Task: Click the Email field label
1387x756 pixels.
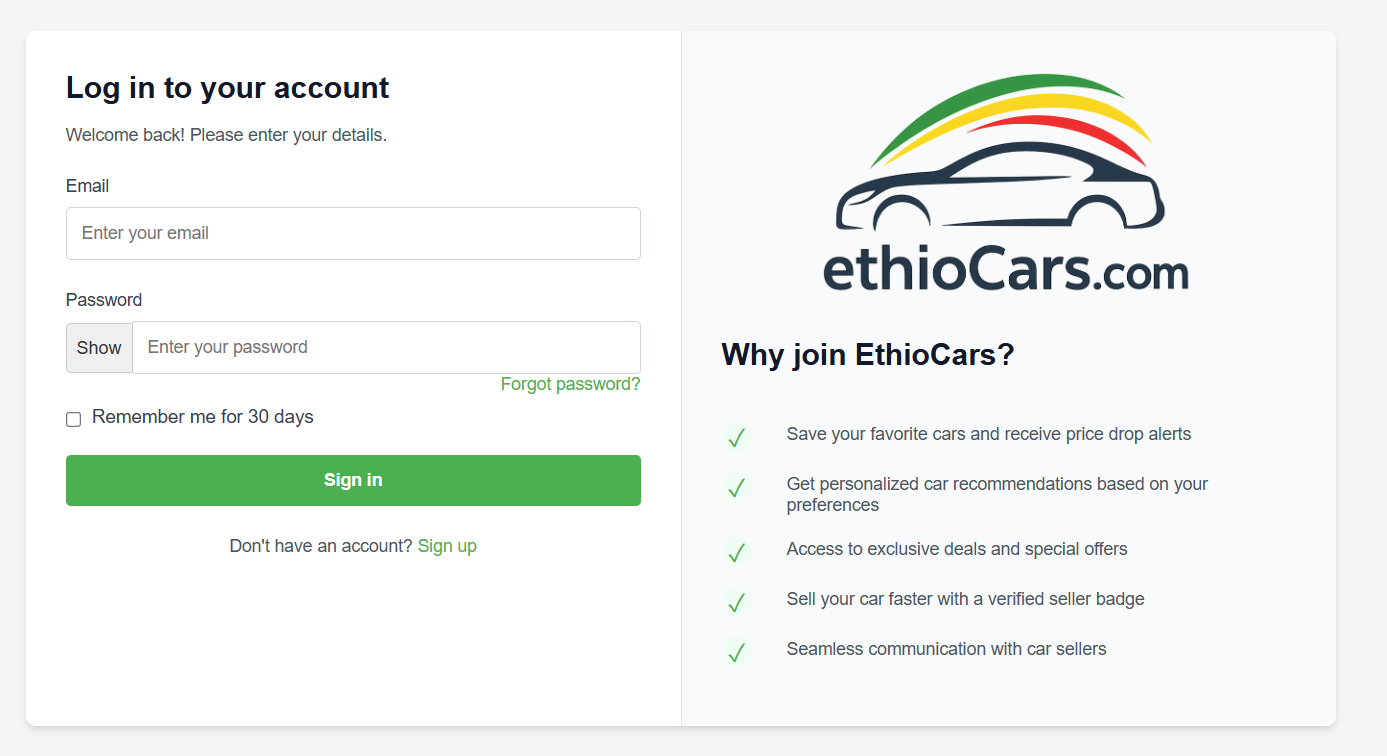Action: coord(87,185)
